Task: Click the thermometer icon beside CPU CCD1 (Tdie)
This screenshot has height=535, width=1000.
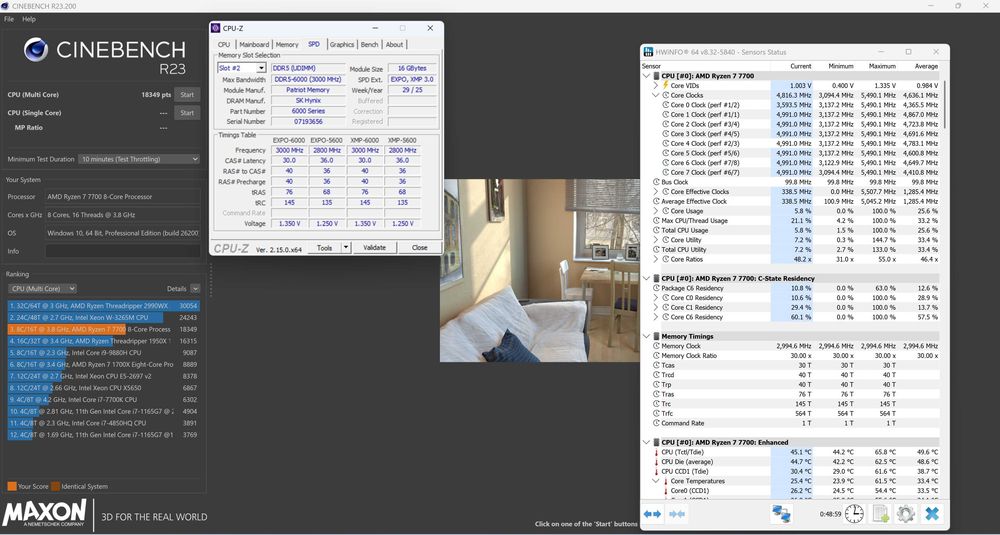Action: click(656, 471)
